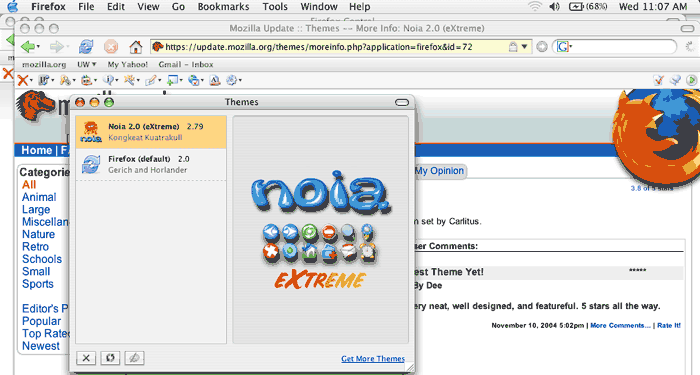Select Firefox (default) theme in list

pyautogui.click(x=151, y=164)
